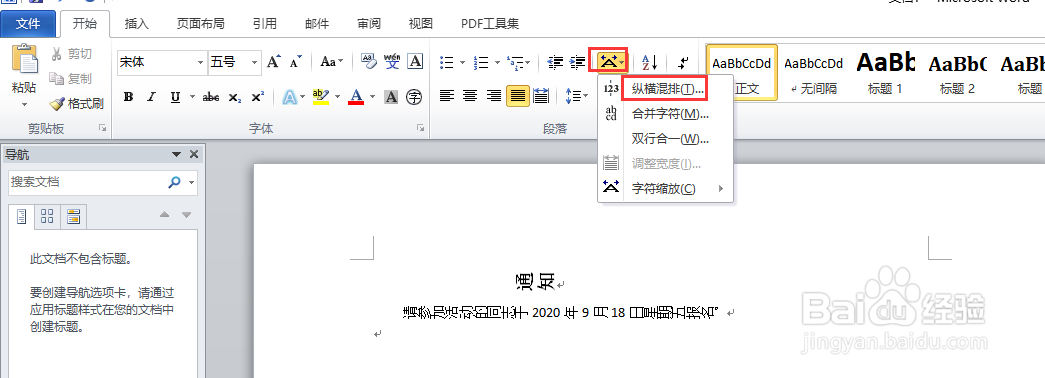Image resolution: width=1045 pixels, height=378 pixels.
Task: Click the Decrease Indent icon
Action: pyautogui.click(x=554, y=63)
